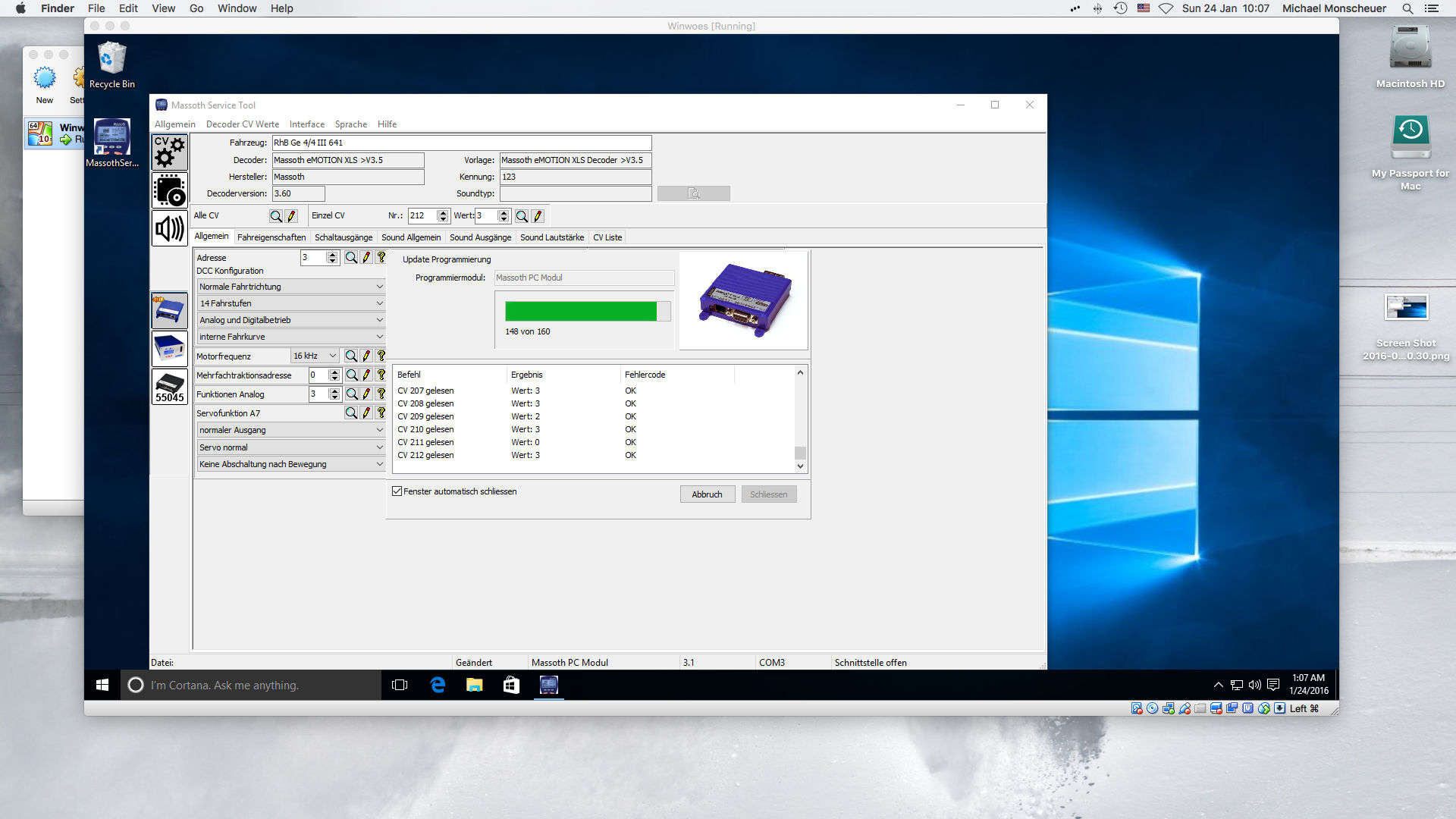
Task: Click the film reel icon below CV gear icon
Action: click(x=170, y=190)
